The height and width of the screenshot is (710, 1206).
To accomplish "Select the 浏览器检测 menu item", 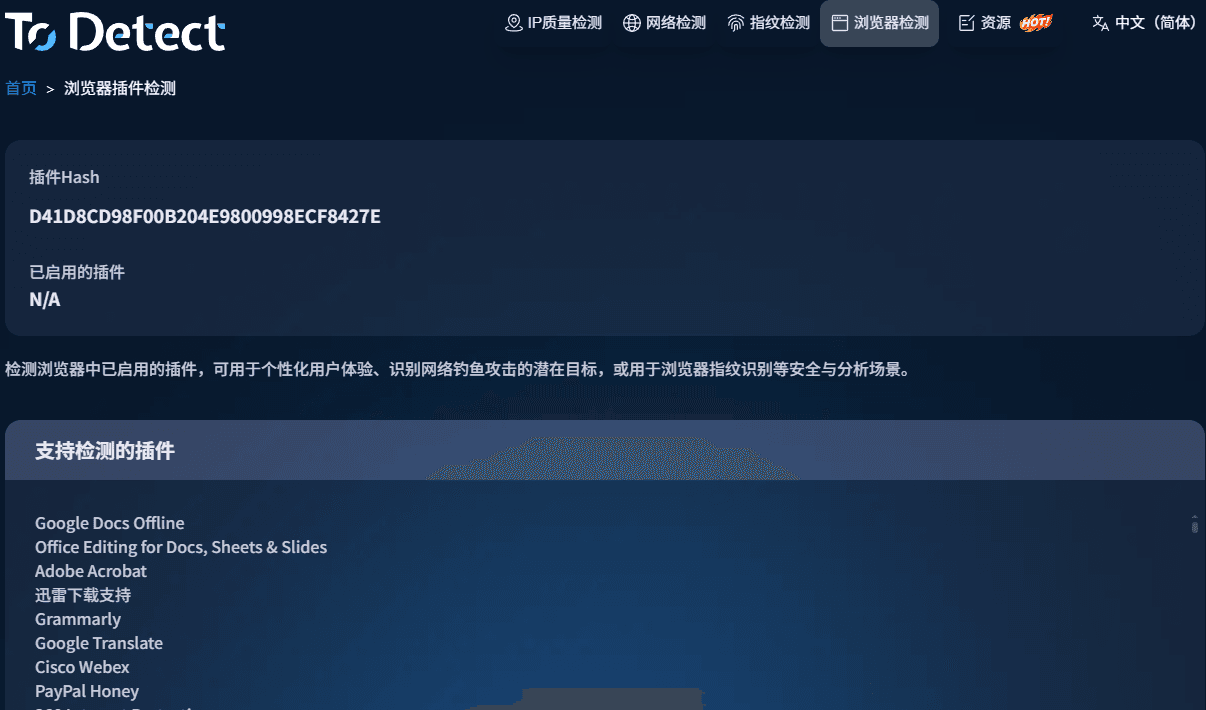I will (x=879, y=23).
